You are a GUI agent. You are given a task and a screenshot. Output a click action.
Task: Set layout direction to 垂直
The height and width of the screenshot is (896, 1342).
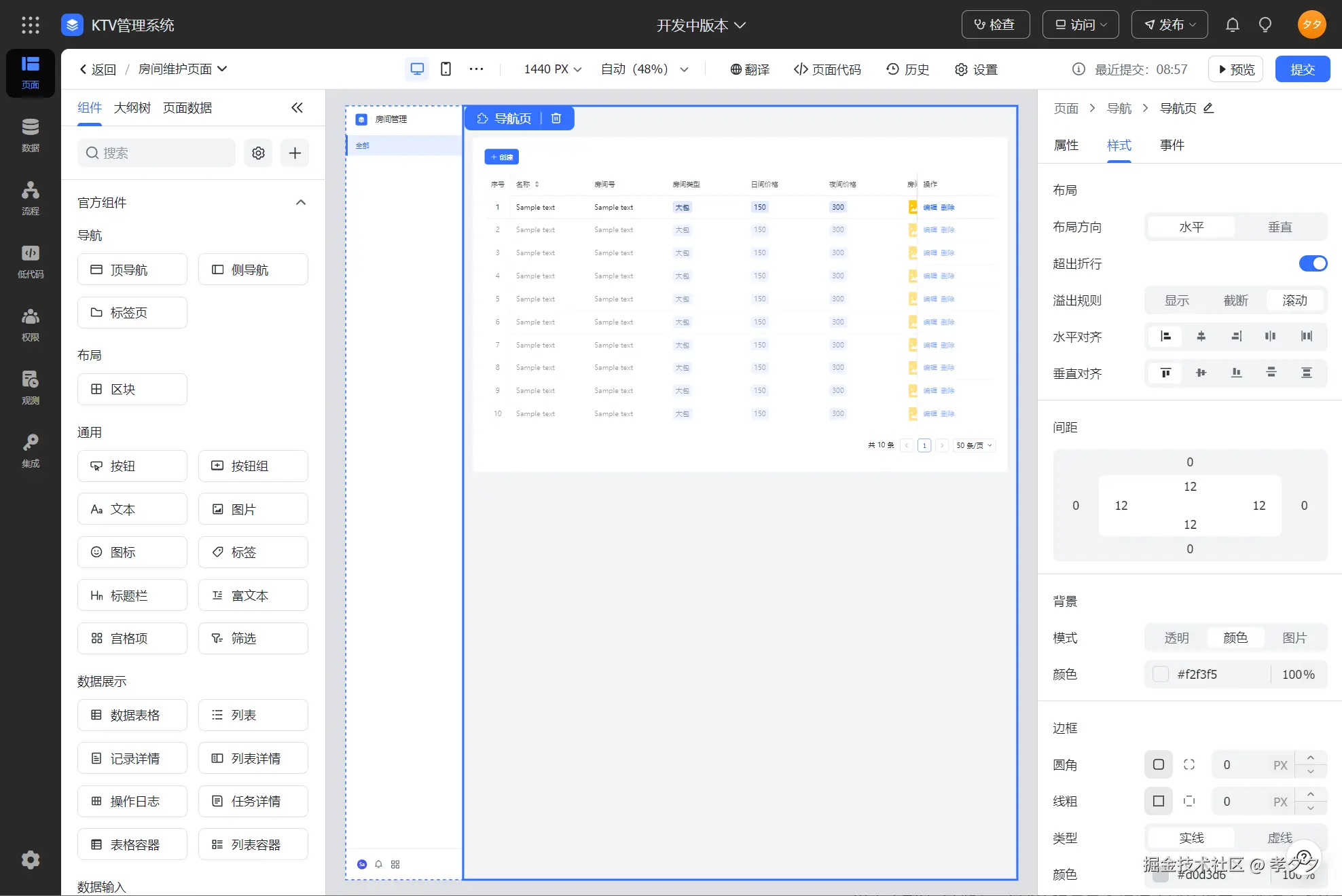(1279, 227)
